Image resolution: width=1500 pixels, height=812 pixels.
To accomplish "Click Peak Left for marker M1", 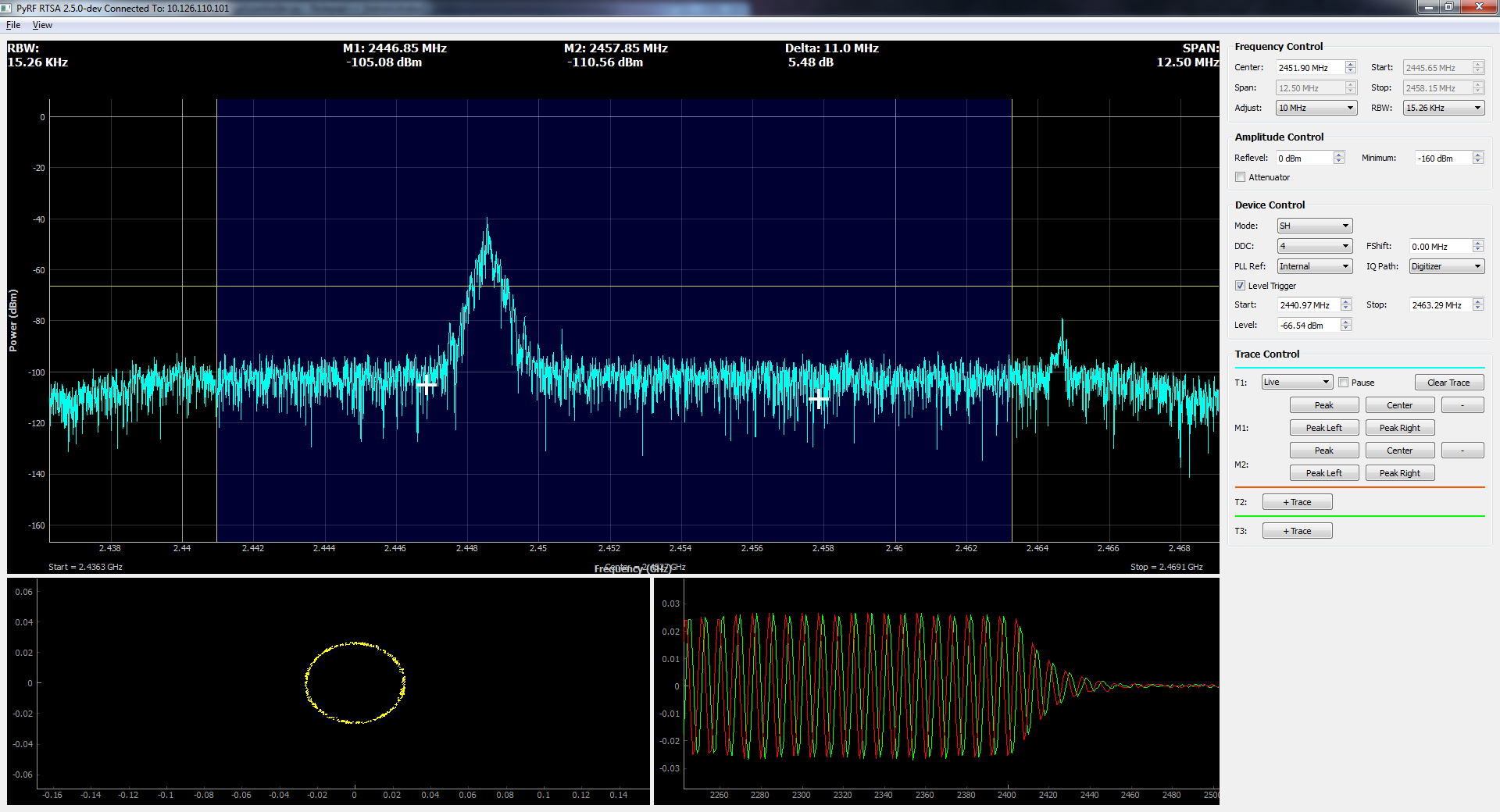I will pyautogui.click(x=1323, y=427).
